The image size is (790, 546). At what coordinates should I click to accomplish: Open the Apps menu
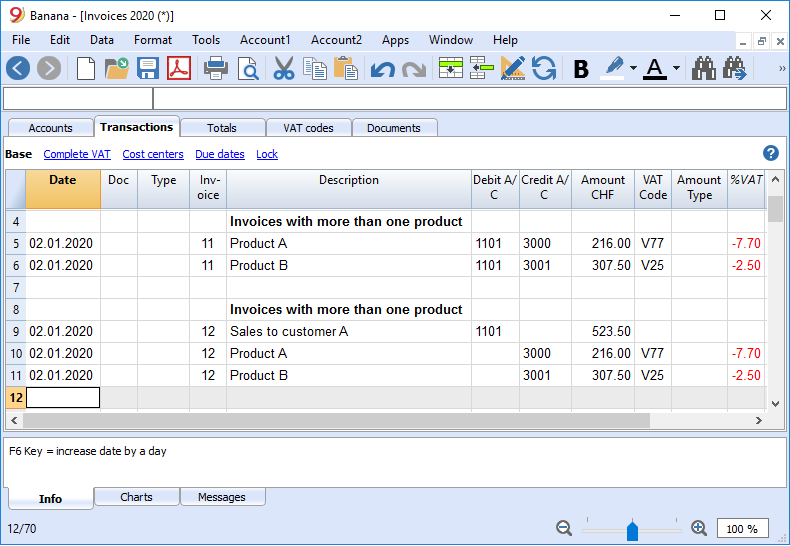[x=396, y=40]
